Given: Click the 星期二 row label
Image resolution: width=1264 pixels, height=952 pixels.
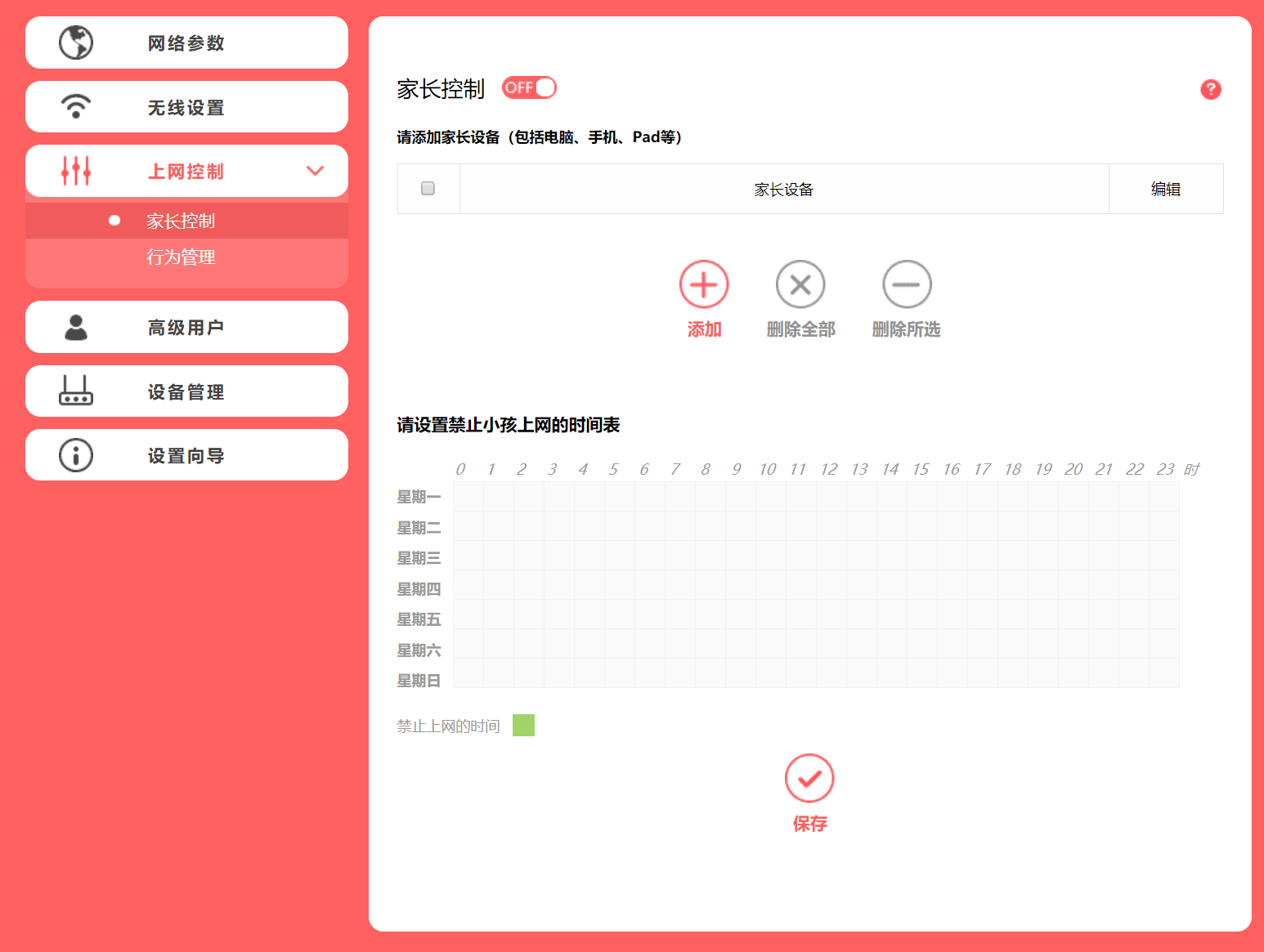Looking at the screenshot, I should [x=419, y=528].
